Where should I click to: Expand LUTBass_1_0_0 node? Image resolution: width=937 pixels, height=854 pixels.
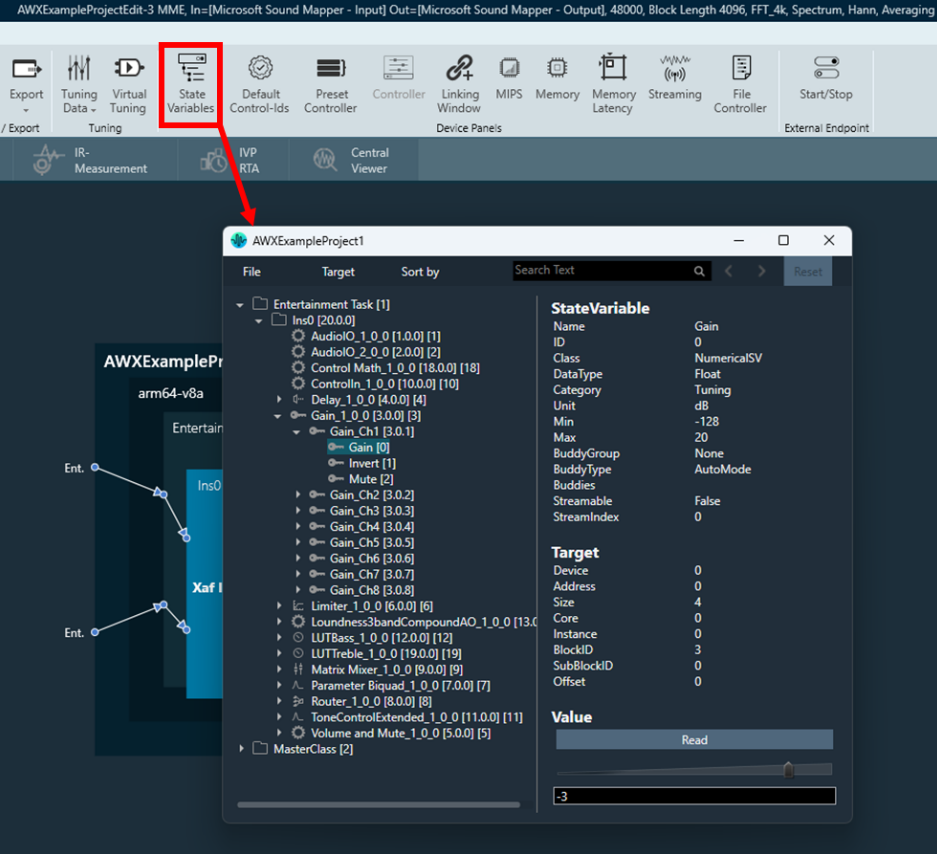pyautogui.click(x=278, y=638)
